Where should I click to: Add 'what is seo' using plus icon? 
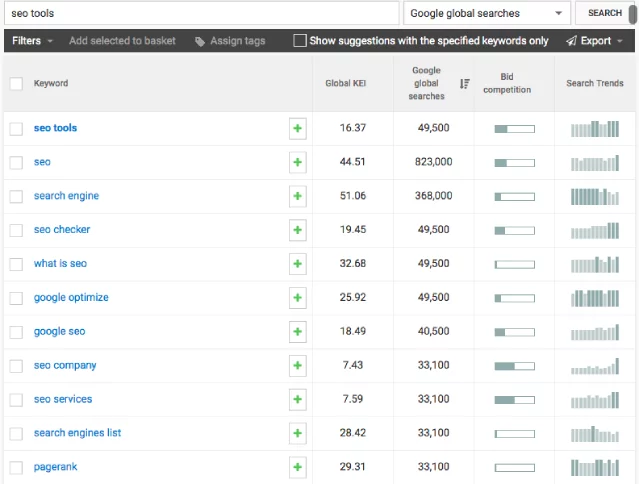pyautogui.click(x=297, y=264)
